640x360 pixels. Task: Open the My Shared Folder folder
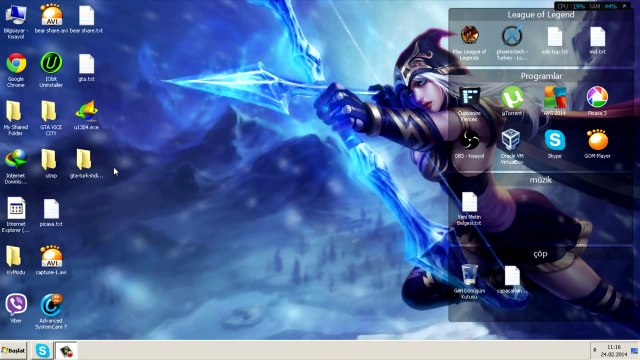pyautogui.click(x=16, y=118)
